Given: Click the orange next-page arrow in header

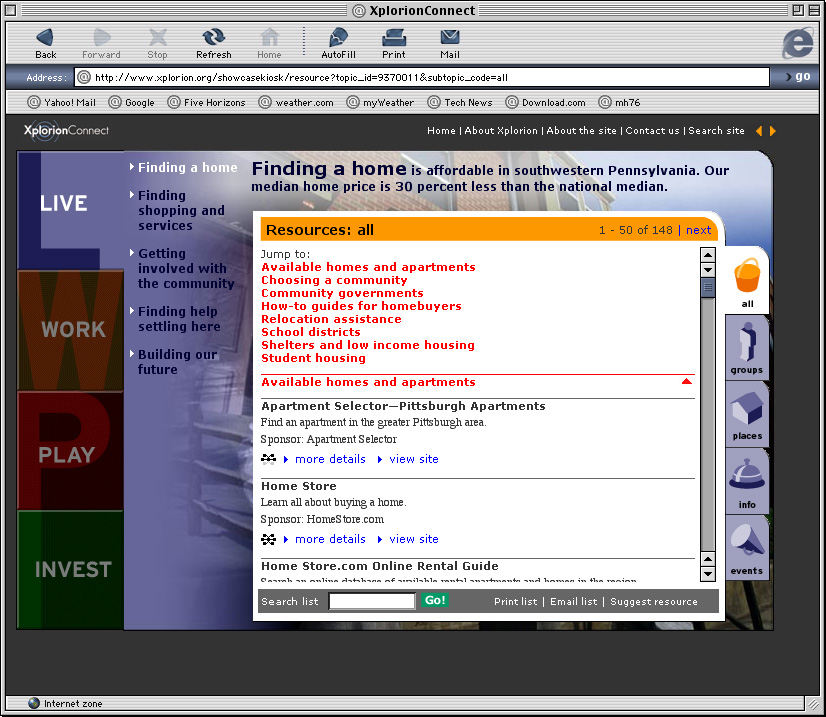Looking at the screenshot, I should pyautogui.click(x=773, y=131).
